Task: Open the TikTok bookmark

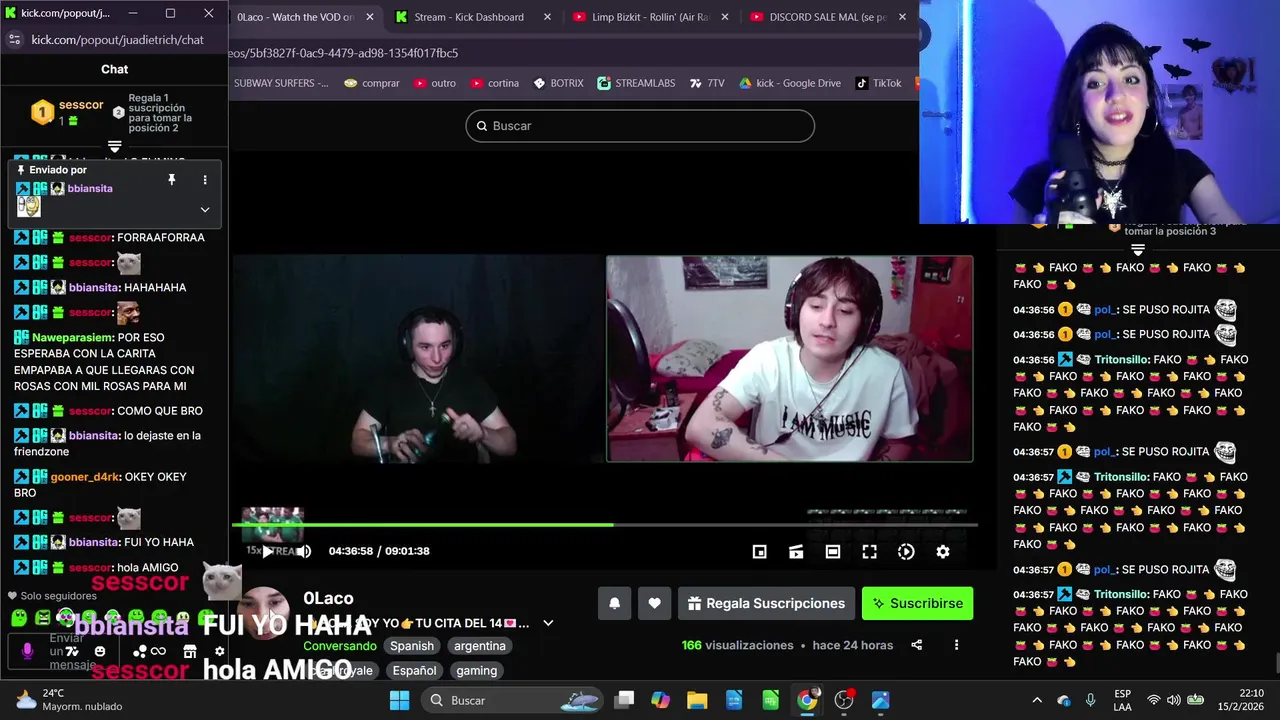Action: [x=878, y=83]
